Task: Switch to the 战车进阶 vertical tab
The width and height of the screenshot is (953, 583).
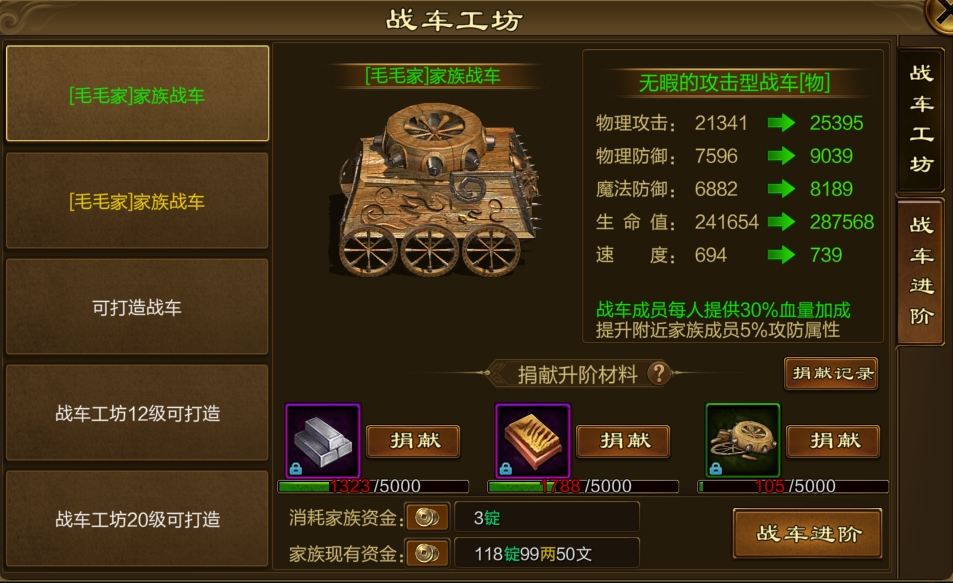Action: [921, 271]
